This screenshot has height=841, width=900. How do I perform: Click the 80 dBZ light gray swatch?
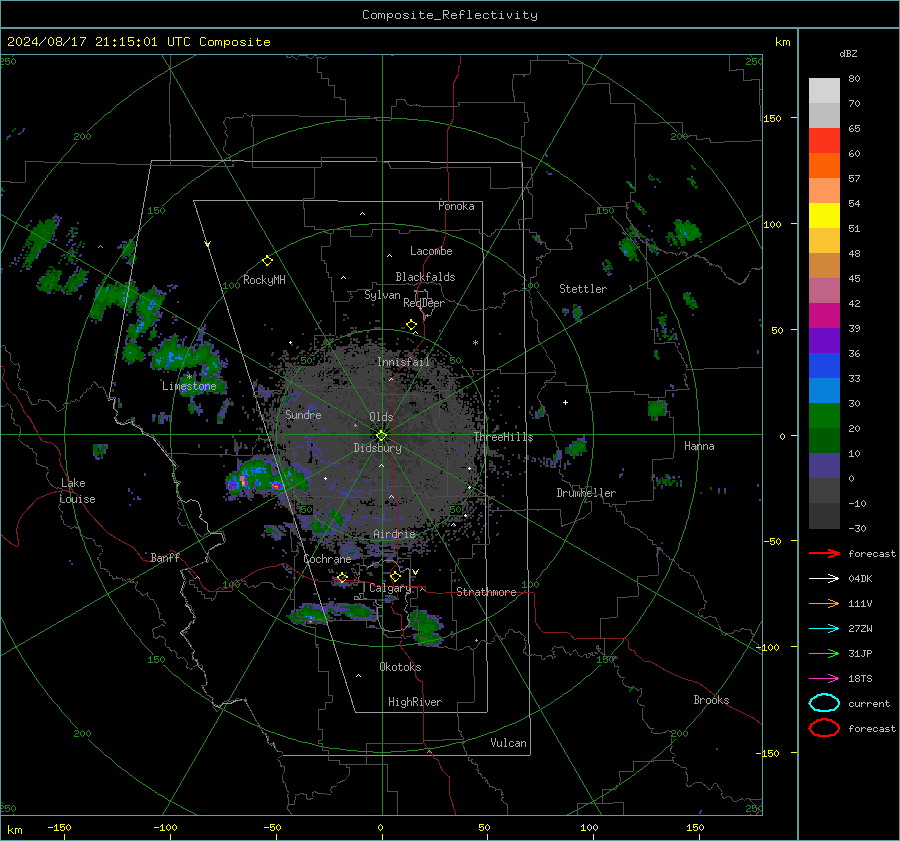(824, 91)
